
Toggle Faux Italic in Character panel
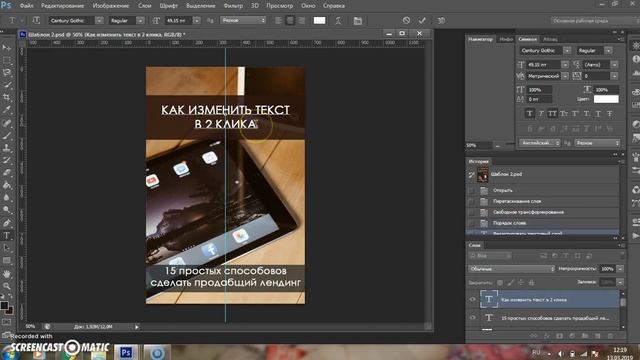(x=541, y=113)
